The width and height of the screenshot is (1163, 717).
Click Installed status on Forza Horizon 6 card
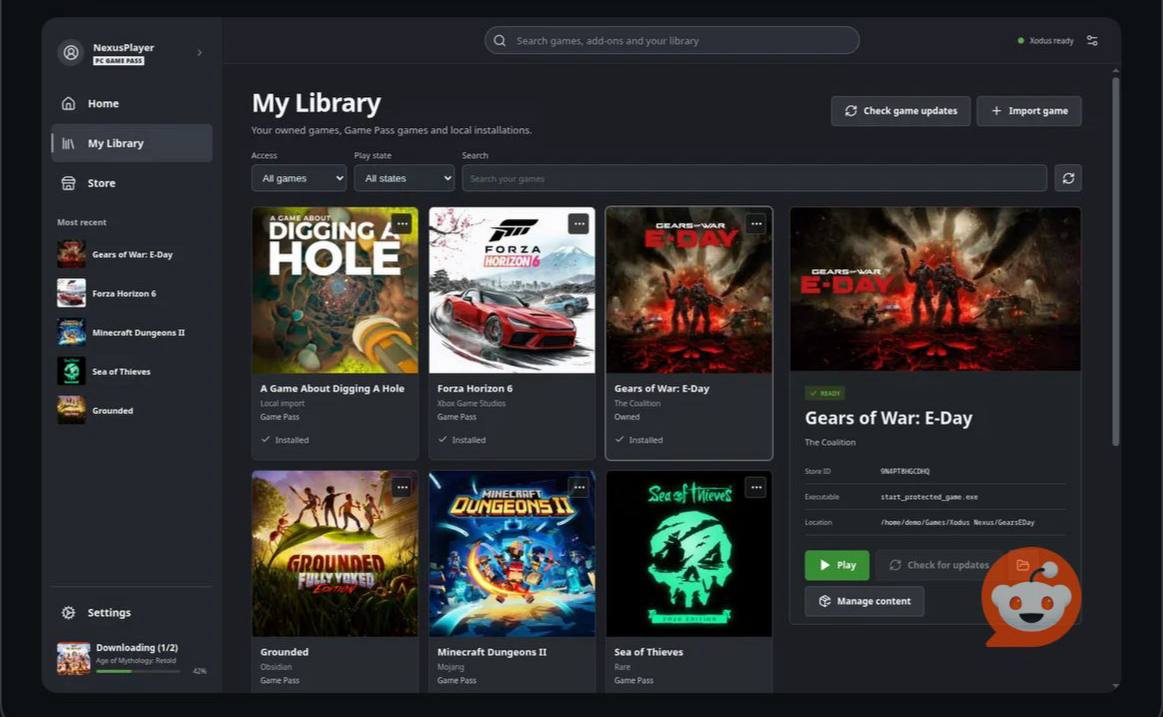(462, 440)
